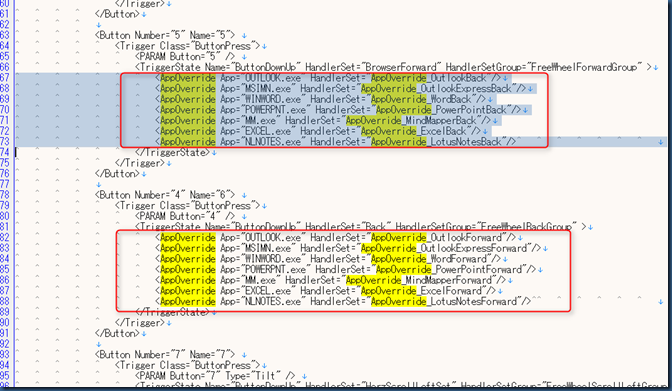Click line number 67 in the gutter
This screenshot has width=672, height=391.
[5, 78]
